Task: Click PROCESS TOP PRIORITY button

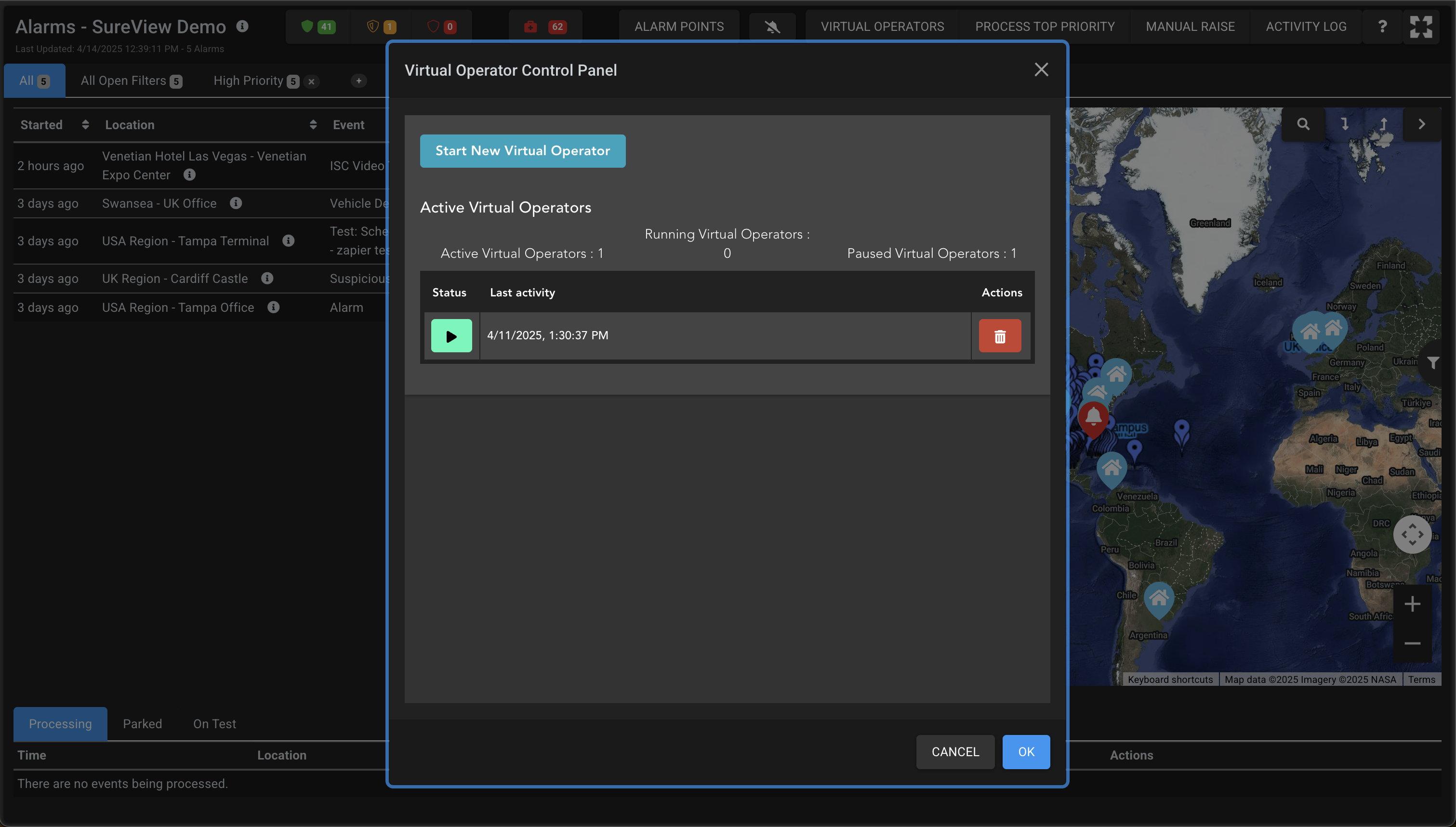Action: 1045,27
